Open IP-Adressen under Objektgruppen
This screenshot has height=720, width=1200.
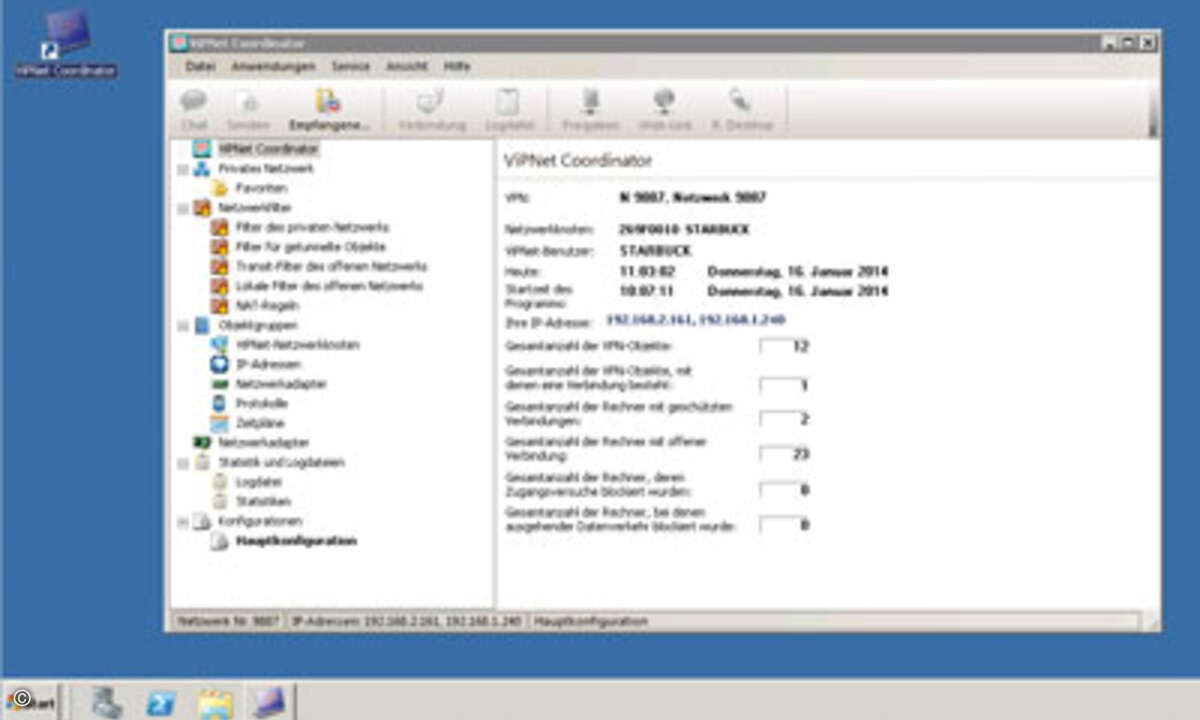[269, 365]
